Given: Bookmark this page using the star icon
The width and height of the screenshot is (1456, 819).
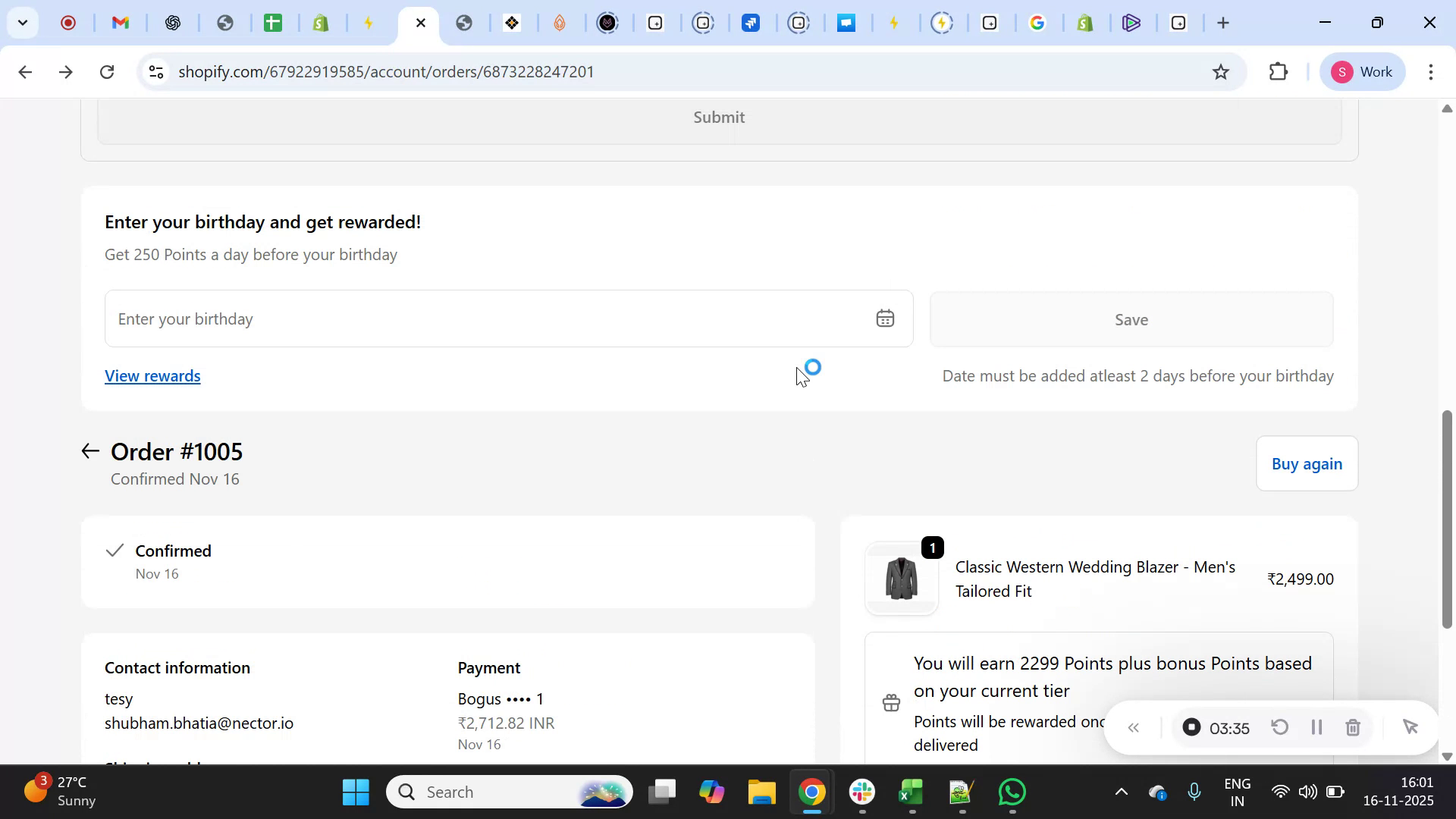Looking at the screenshot, I should [1221, 71].
